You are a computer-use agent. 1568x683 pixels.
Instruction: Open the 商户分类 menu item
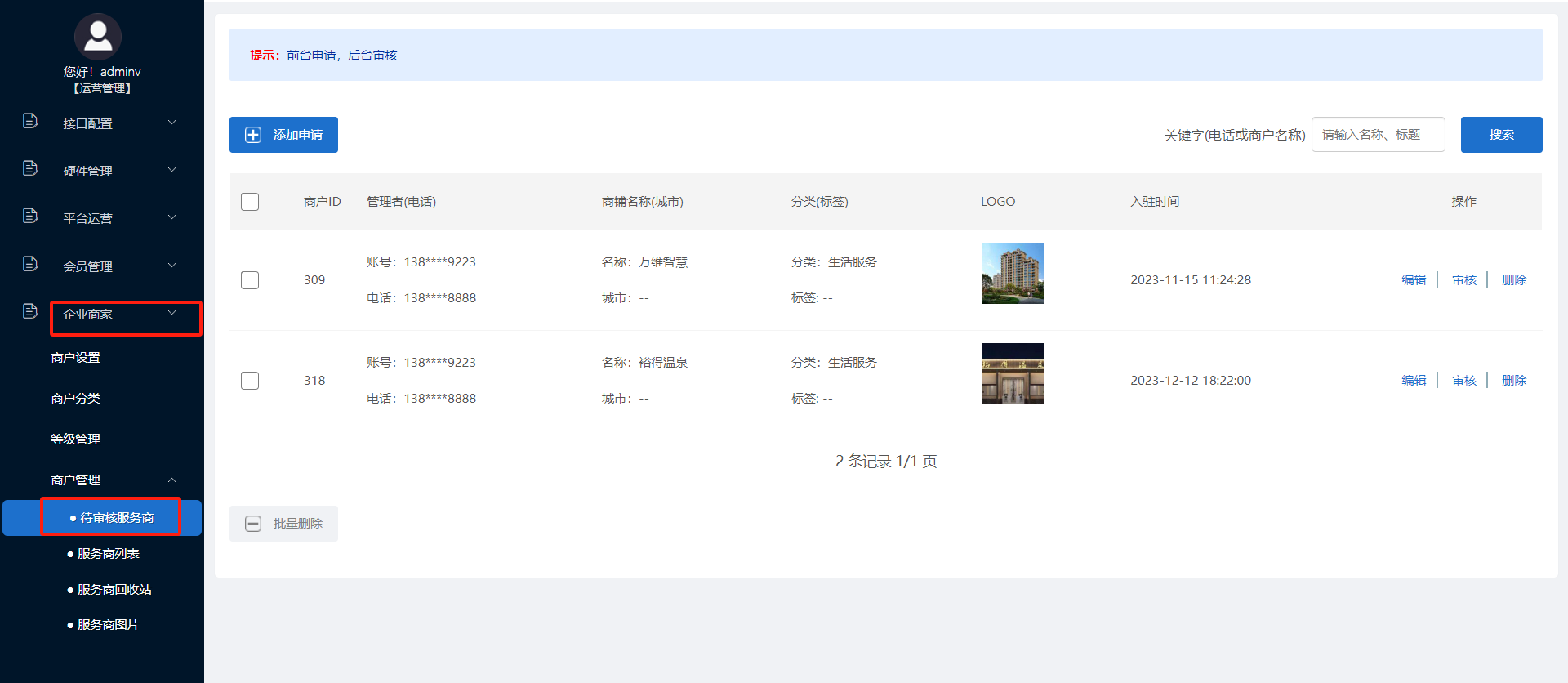pos(75,399)
